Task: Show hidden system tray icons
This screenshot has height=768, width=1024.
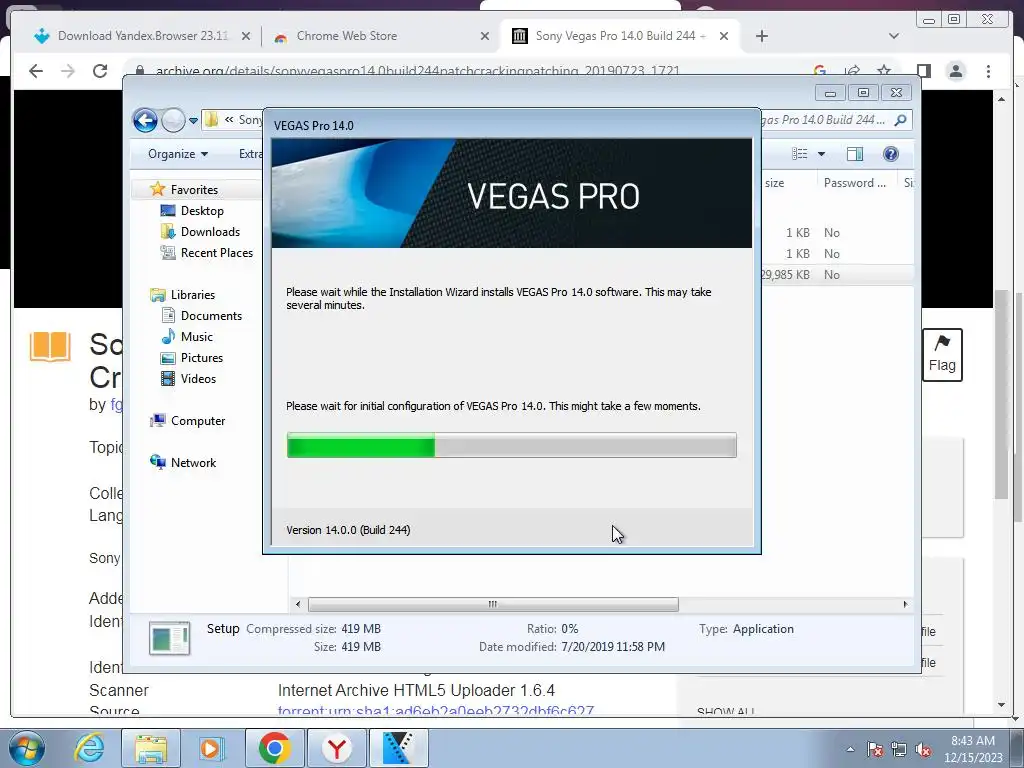Action: (x=850, y=749)
